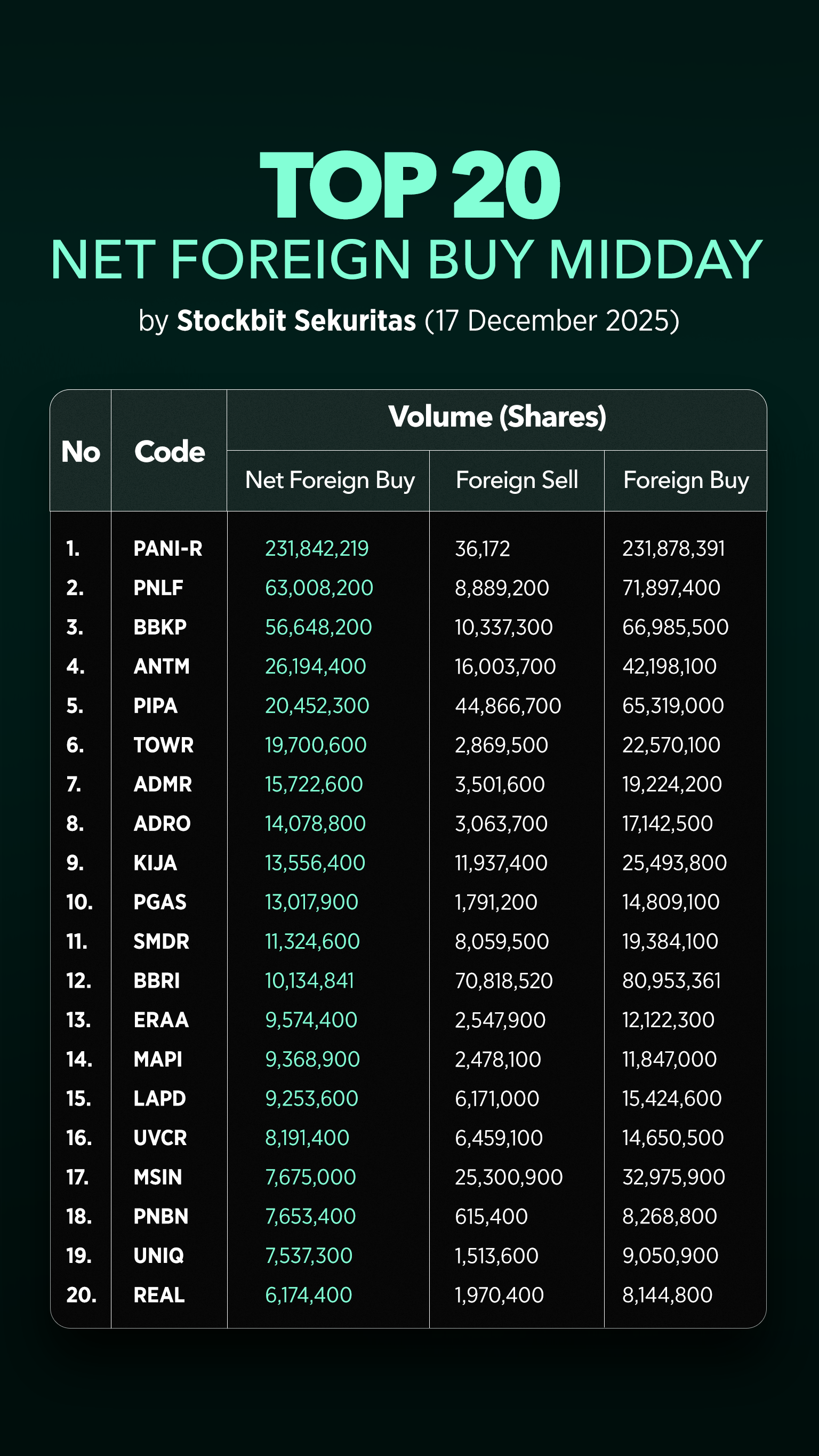Screen dimensions: 819x1456
Task: Click the Net Foreign Buy column header
Action: pyautogui.click(x=330, y=481)
